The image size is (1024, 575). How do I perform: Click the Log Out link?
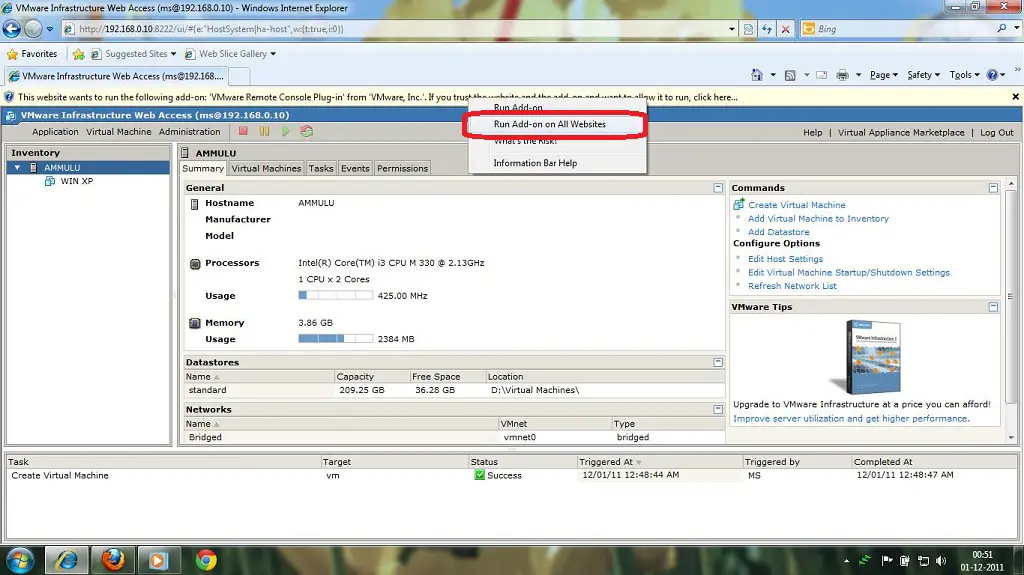997,133
